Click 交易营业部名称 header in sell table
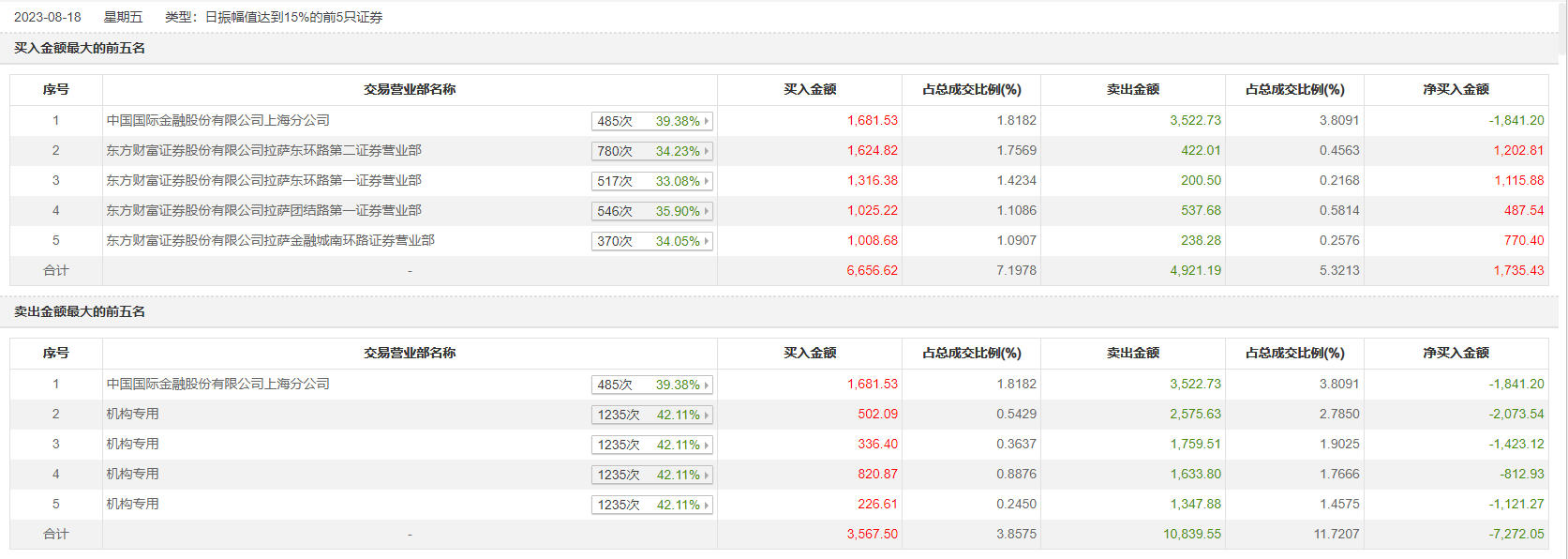 pos(410,353)
